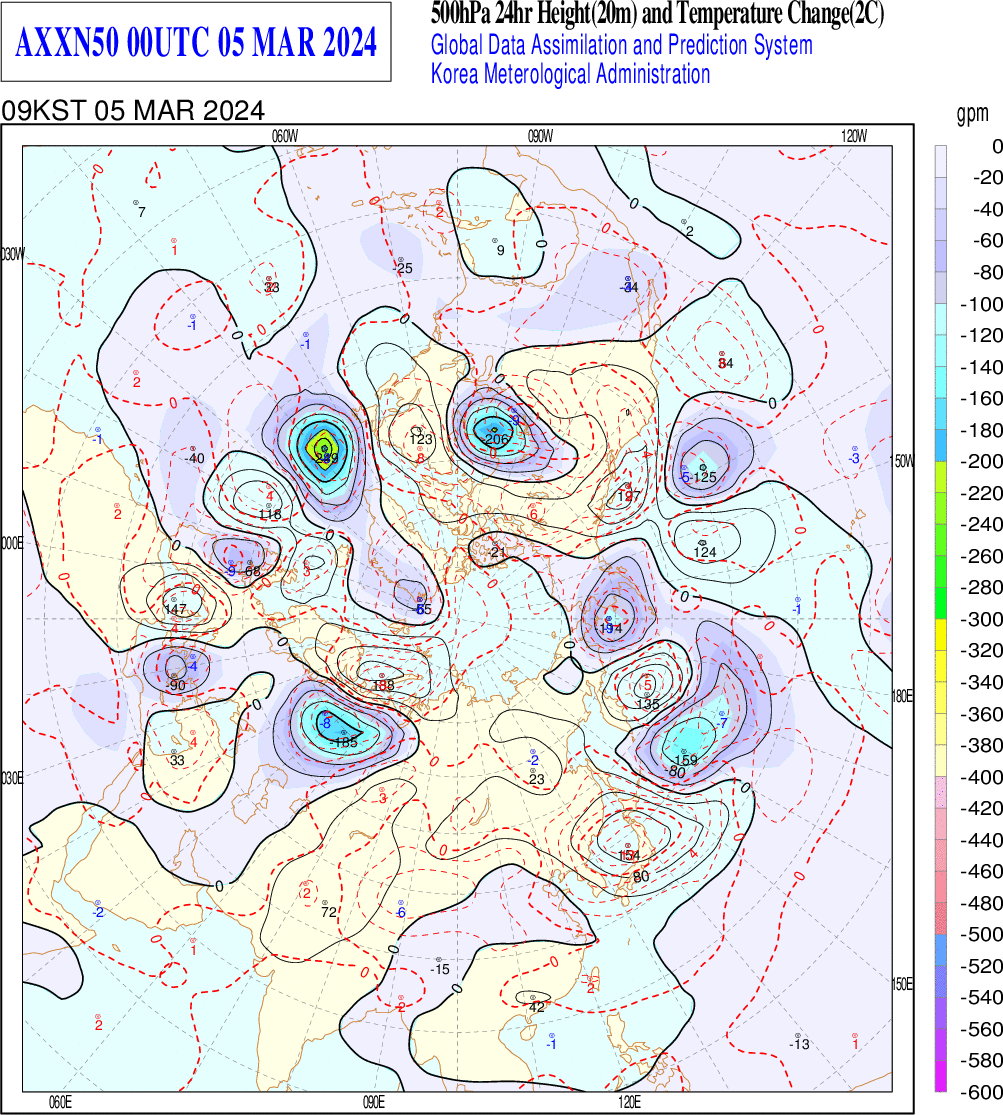
Task: Select the 123 height change value
Action: pos(421,440)
